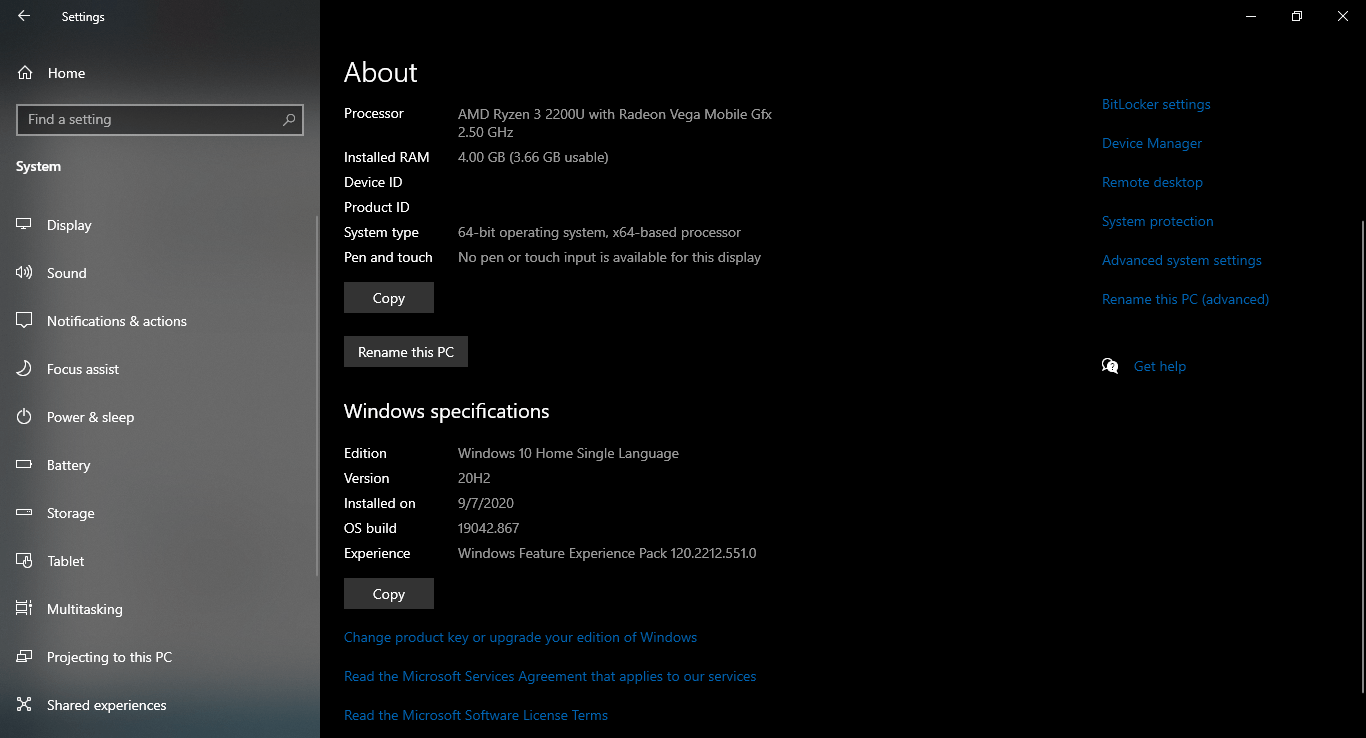Open BitLocker settings link

pyautogui.click(x=1156, y=104)
